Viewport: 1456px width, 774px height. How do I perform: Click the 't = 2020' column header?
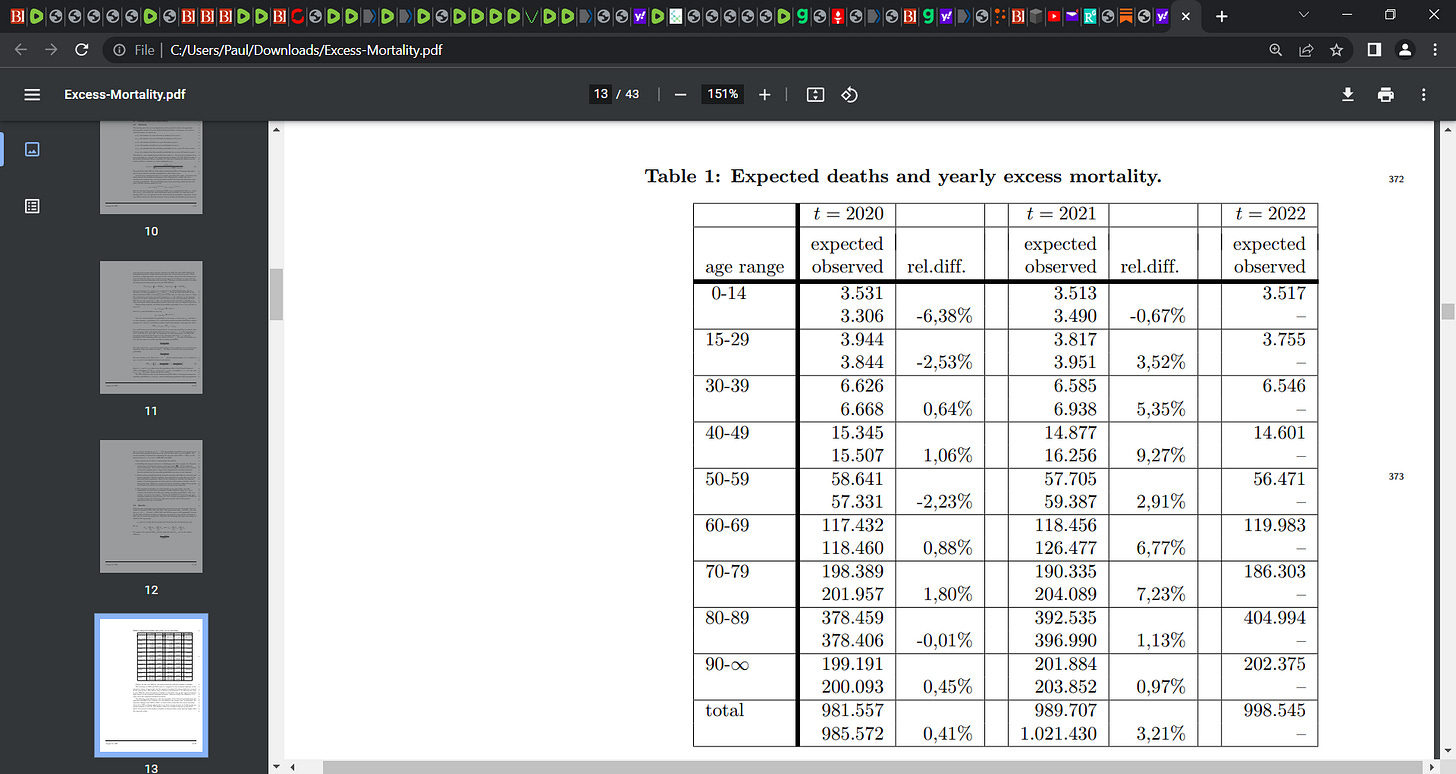tap(847, 213)
